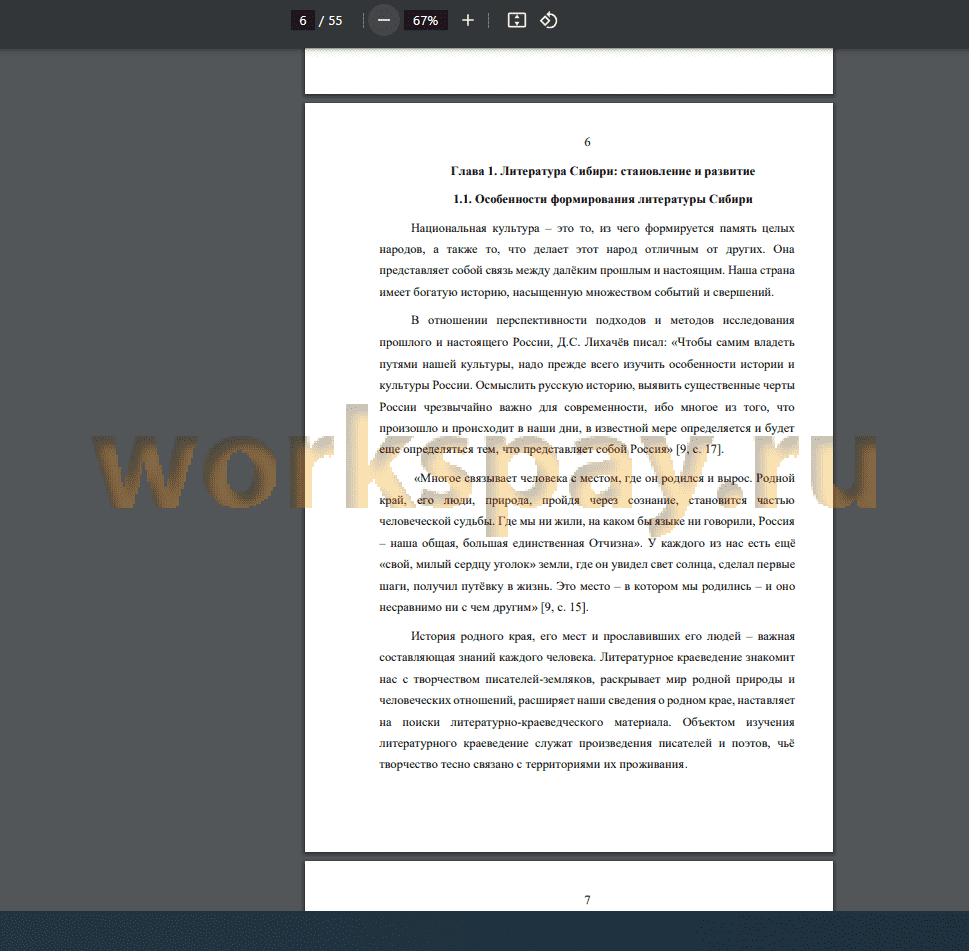969x951 pixels.
Task: Edit the 67% zoom level field
Action: click(x=425, y=20)
